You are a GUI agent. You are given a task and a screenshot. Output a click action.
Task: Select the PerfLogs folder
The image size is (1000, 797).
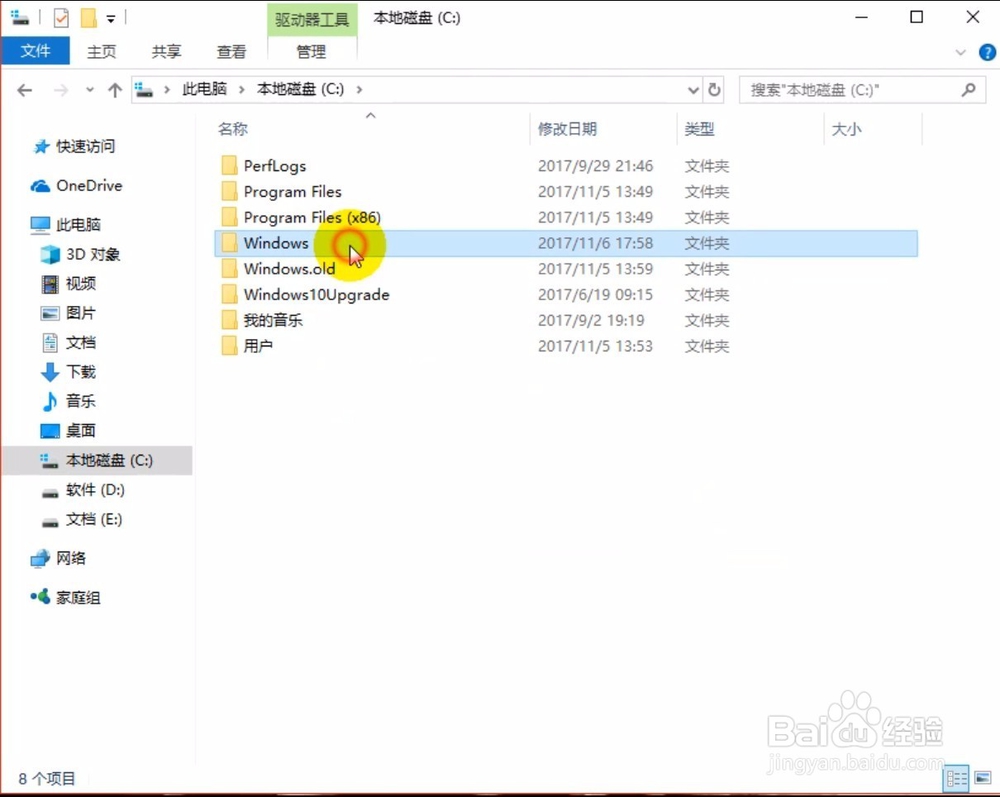274,166
